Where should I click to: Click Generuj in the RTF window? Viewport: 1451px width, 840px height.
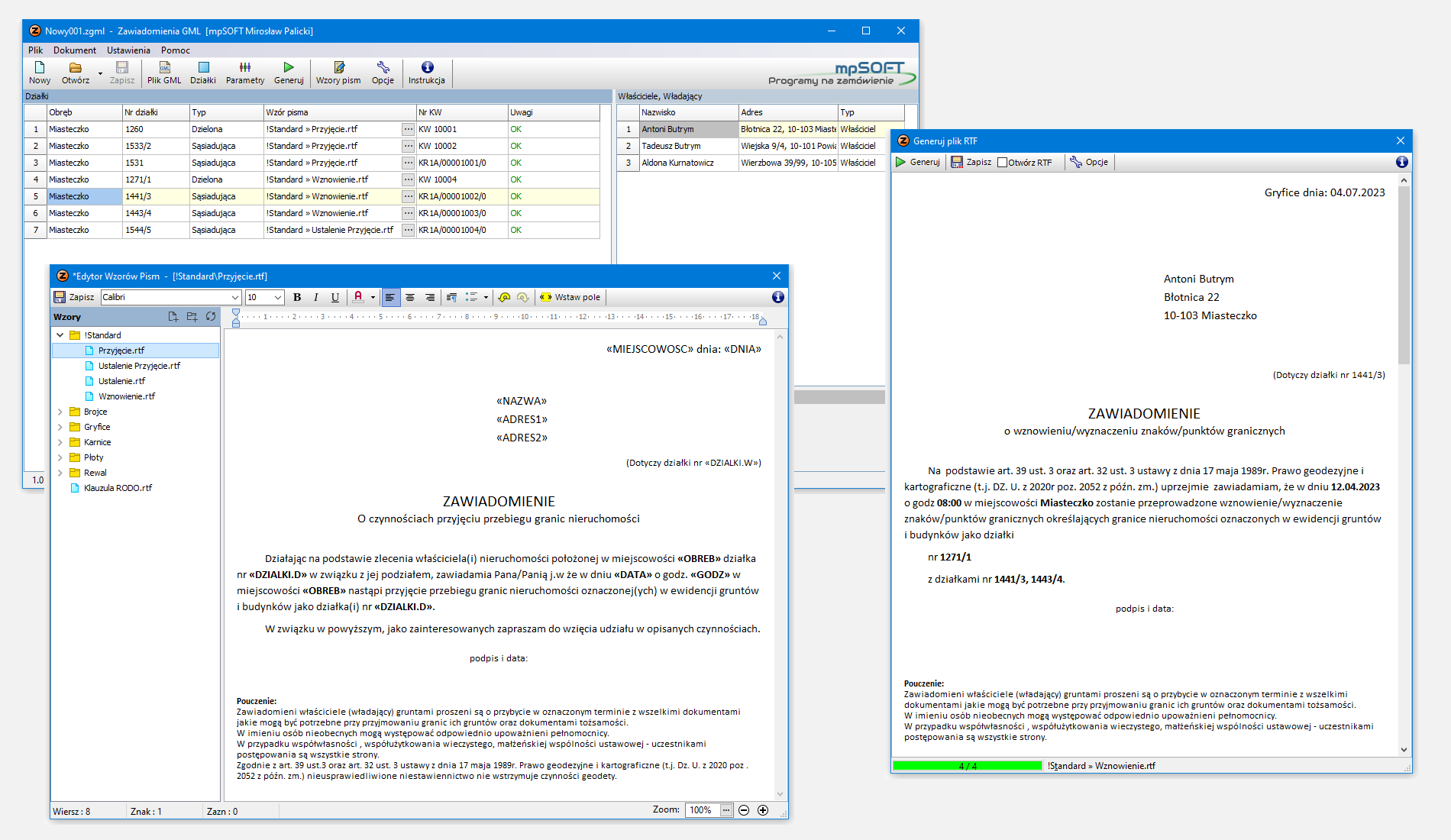point(917,162)
